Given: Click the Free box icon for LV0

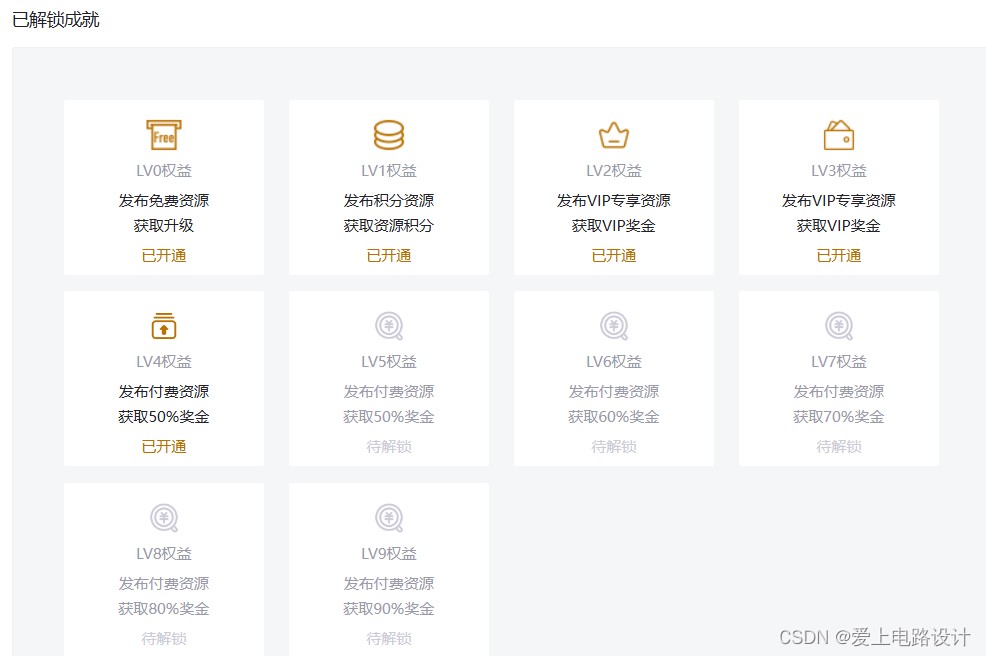Looking at the screenshot, I should 163,135.
